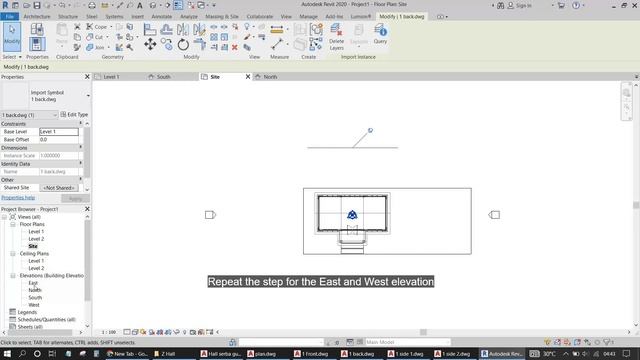This screenshot has width=640, height=360.
Task: Switch to 1 front.dwg in the taskbar
Action: pyautogui.click(x=311, y=353)
